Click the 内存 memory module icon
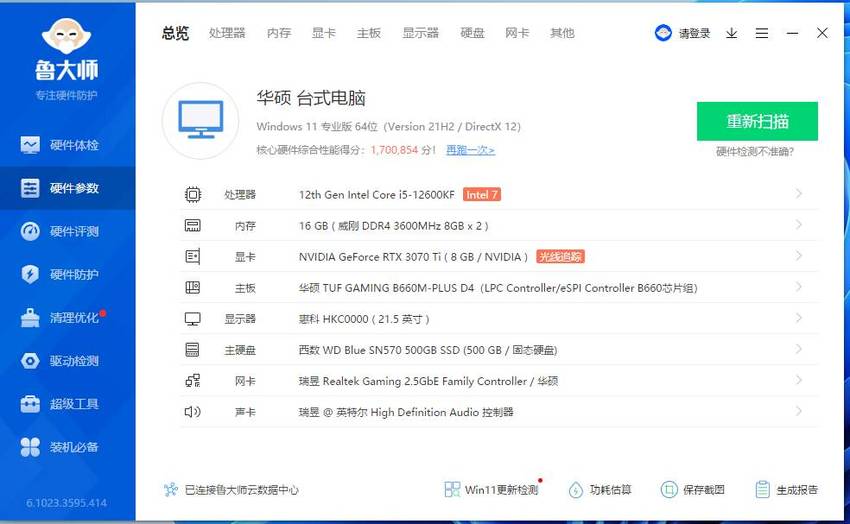Viewport: 850px width, 524px height. pos(192,225)
